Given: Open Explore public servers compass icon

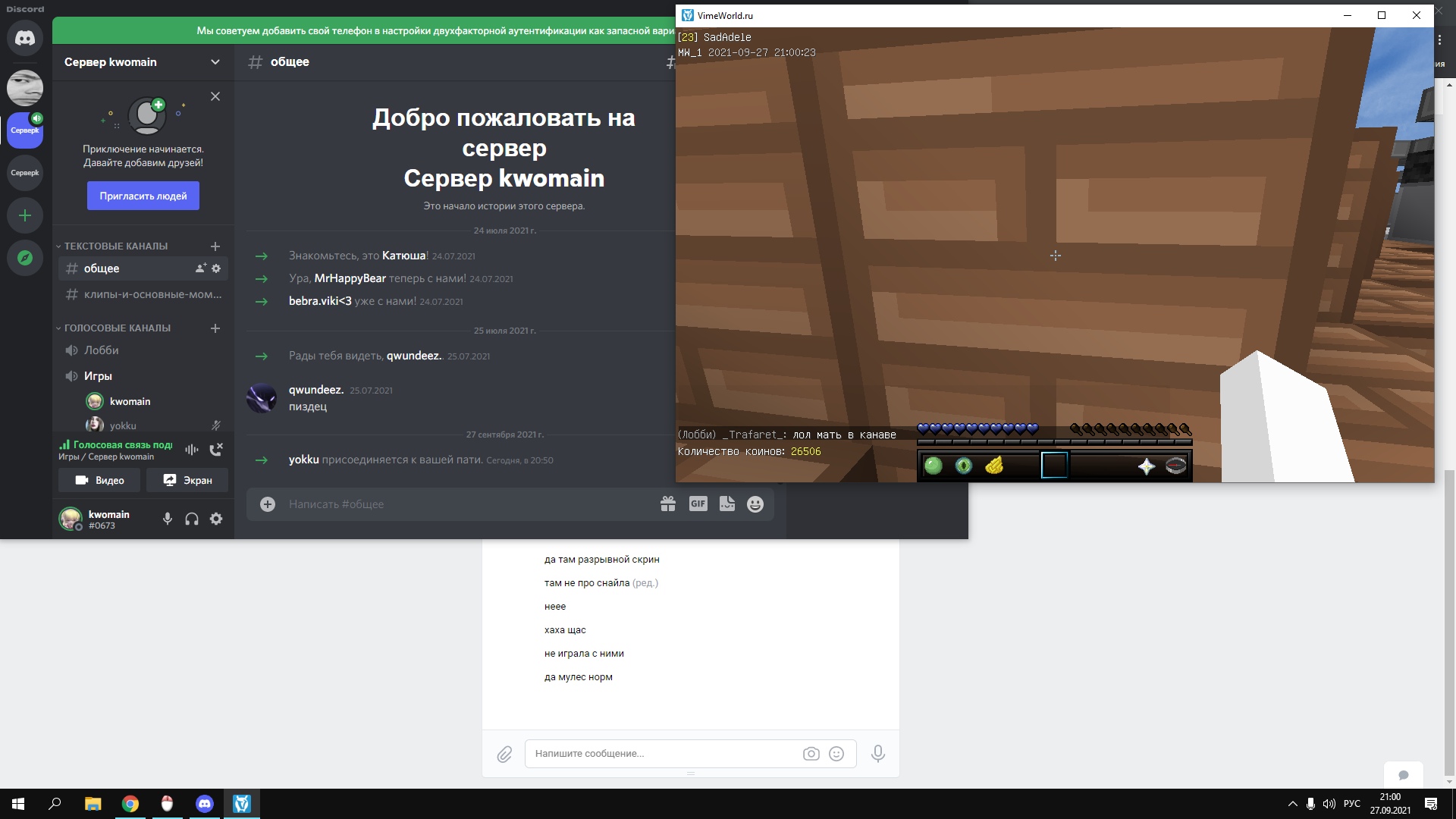Looking at the screenshot, I should tap(25, 258).
